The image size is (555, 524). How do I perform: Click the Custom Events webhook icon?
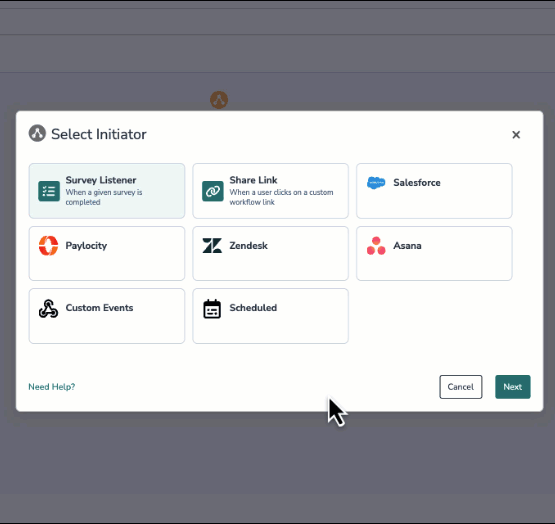[48, 308]
